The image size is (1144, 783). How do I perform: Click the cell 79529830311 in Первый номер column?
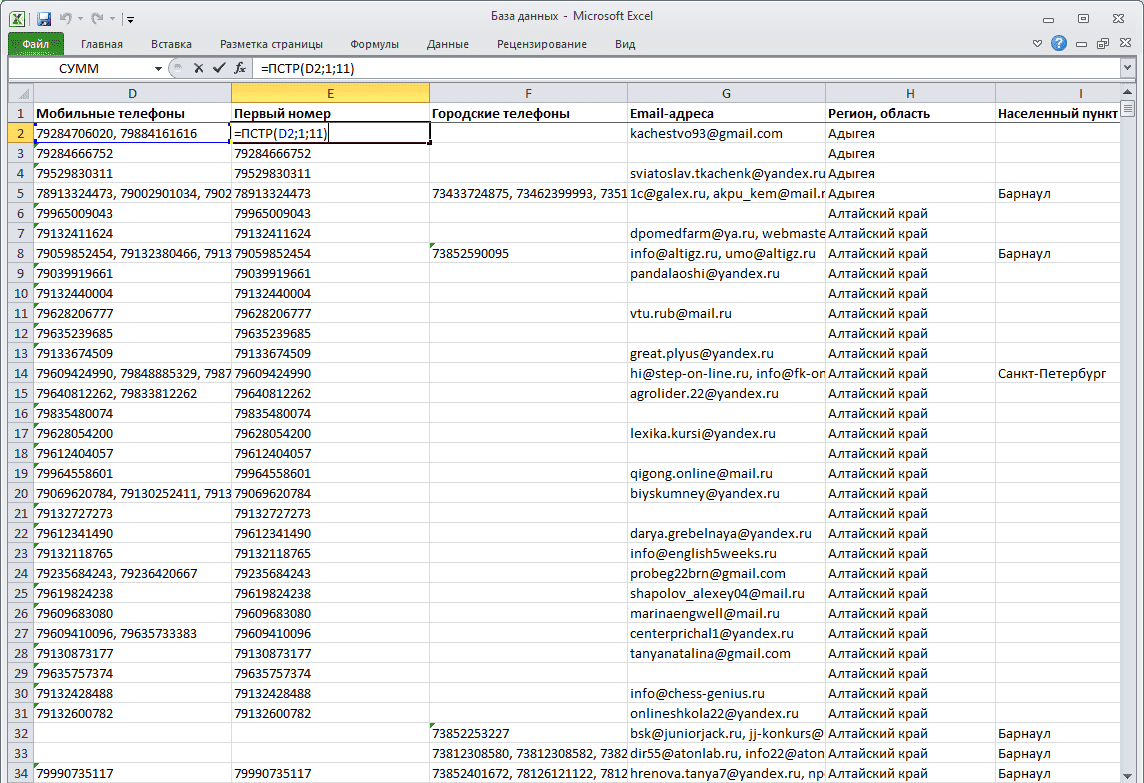(331, 174)
